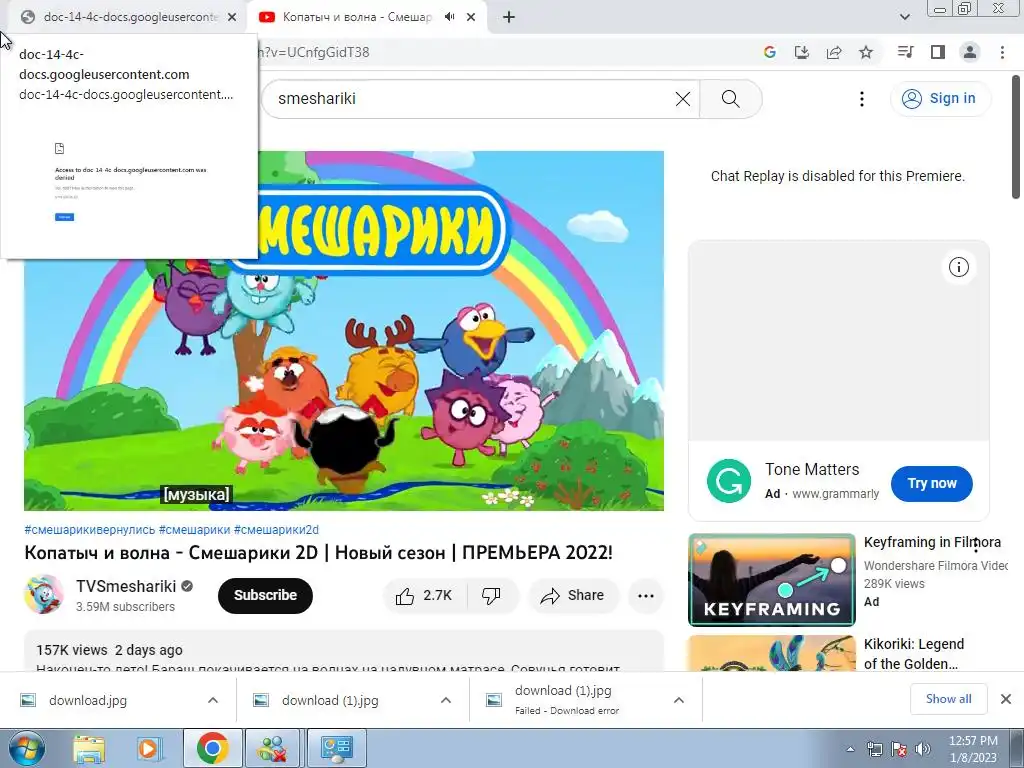Mute the YouTube tab audio icon

pyautogui.click(x=449, y=17)
